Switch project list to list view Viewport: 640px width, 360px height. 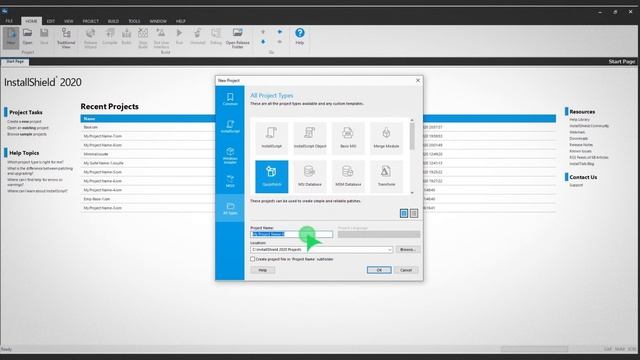(414, 213)
